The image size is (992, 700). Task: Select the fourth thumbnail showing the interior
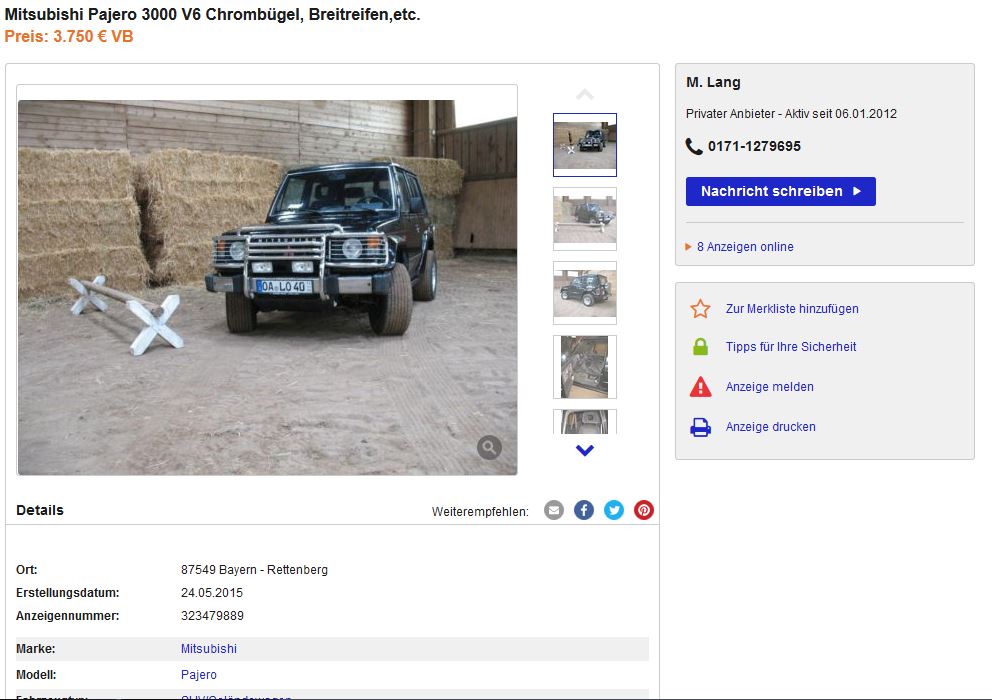coord(585,367)
